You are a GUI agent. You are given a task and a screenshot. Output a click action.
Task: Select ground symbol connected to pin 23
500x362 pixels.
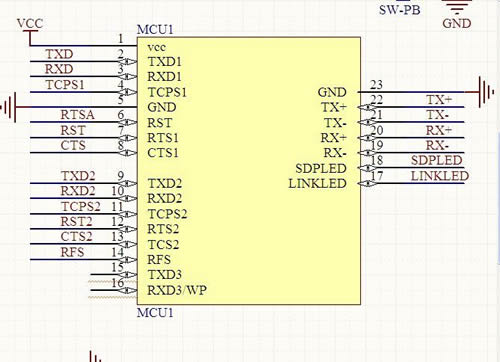(x=480, y=92)
